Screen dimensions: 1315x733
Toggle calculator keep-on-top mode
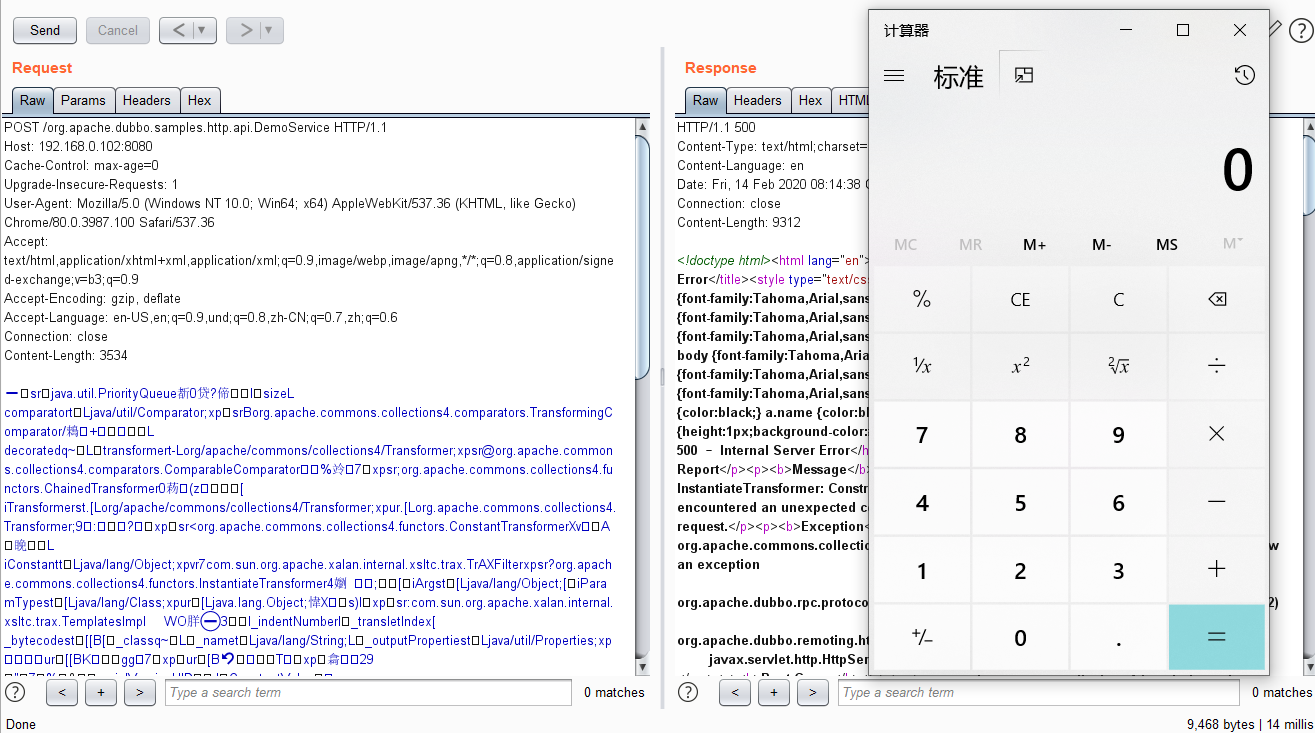pyautogui.click(x=1023, y=76)
